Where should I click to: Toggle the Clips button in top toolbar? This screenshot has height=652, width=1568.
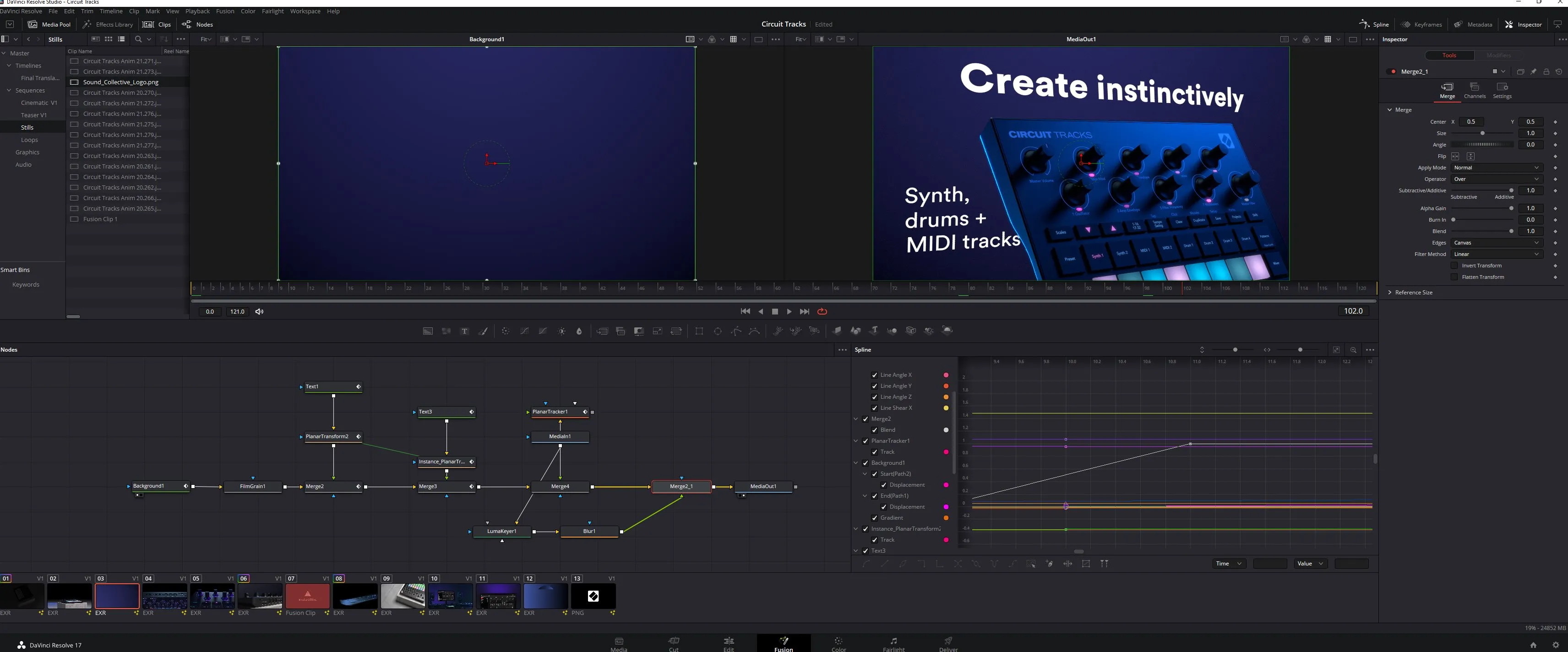[x=157, y=24]
